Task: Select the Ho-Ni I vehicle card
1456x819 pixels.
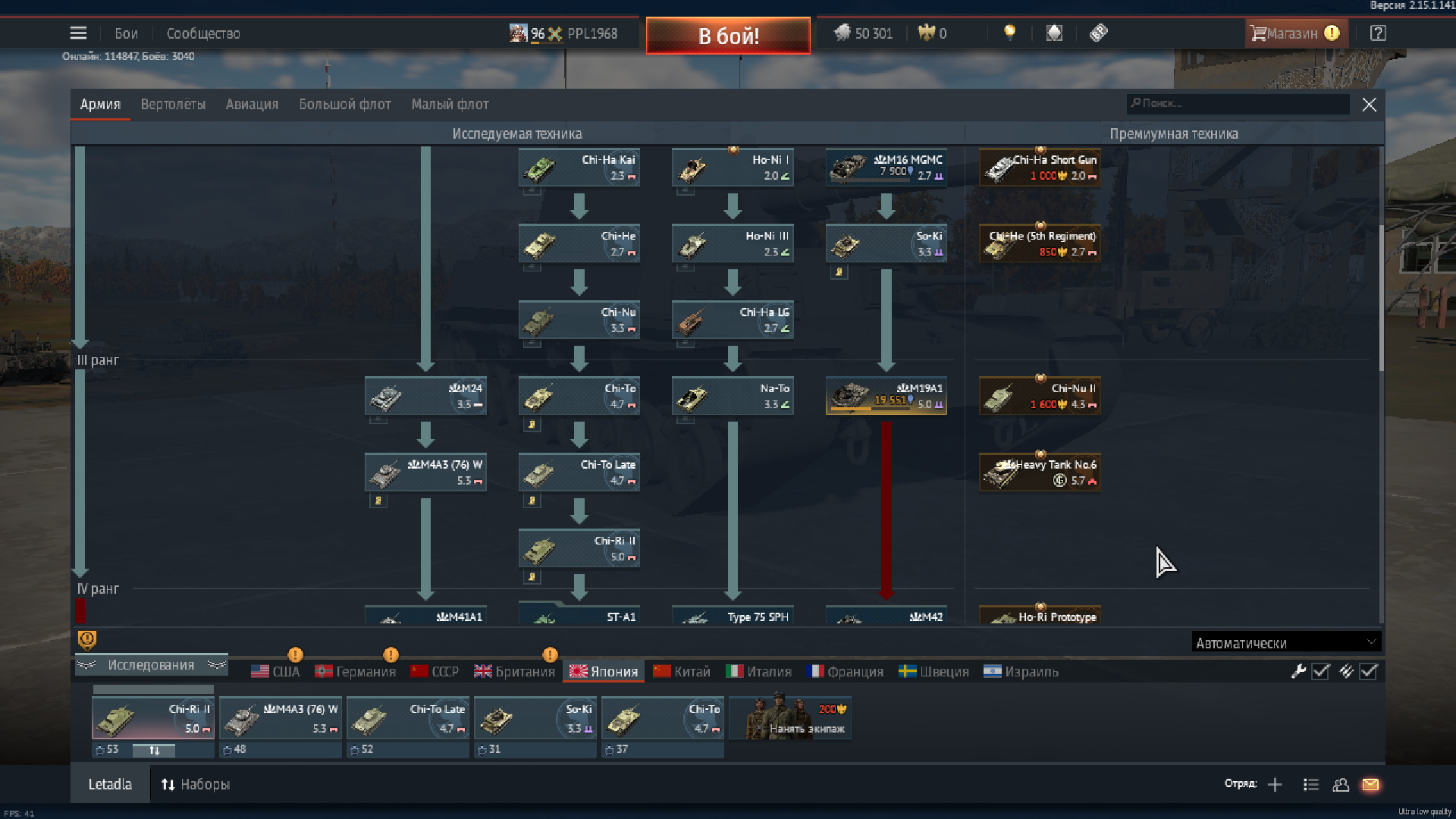Action: 733,167
